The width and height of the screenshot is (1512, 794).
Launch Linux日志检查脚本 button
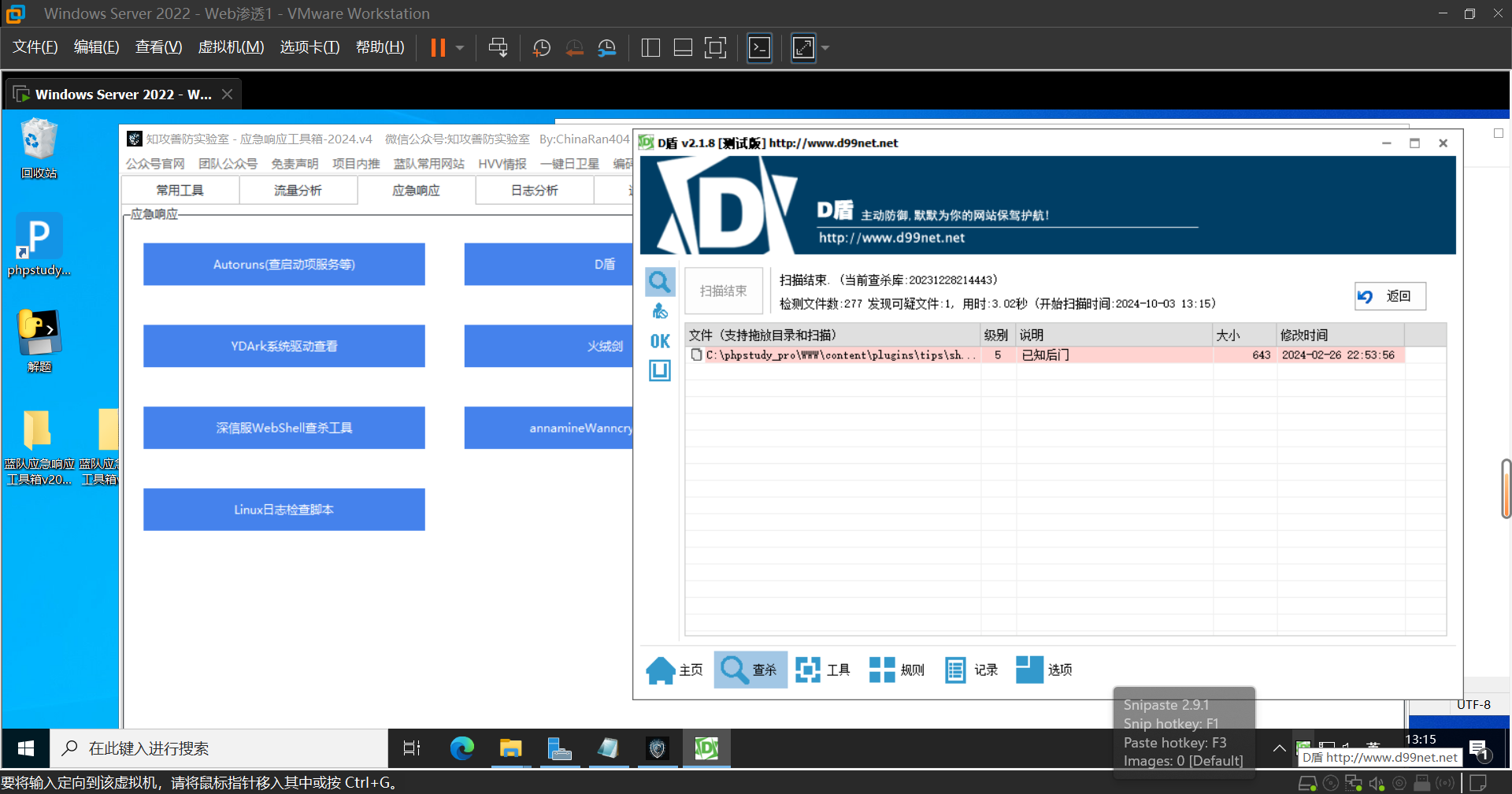click(284, 510)
